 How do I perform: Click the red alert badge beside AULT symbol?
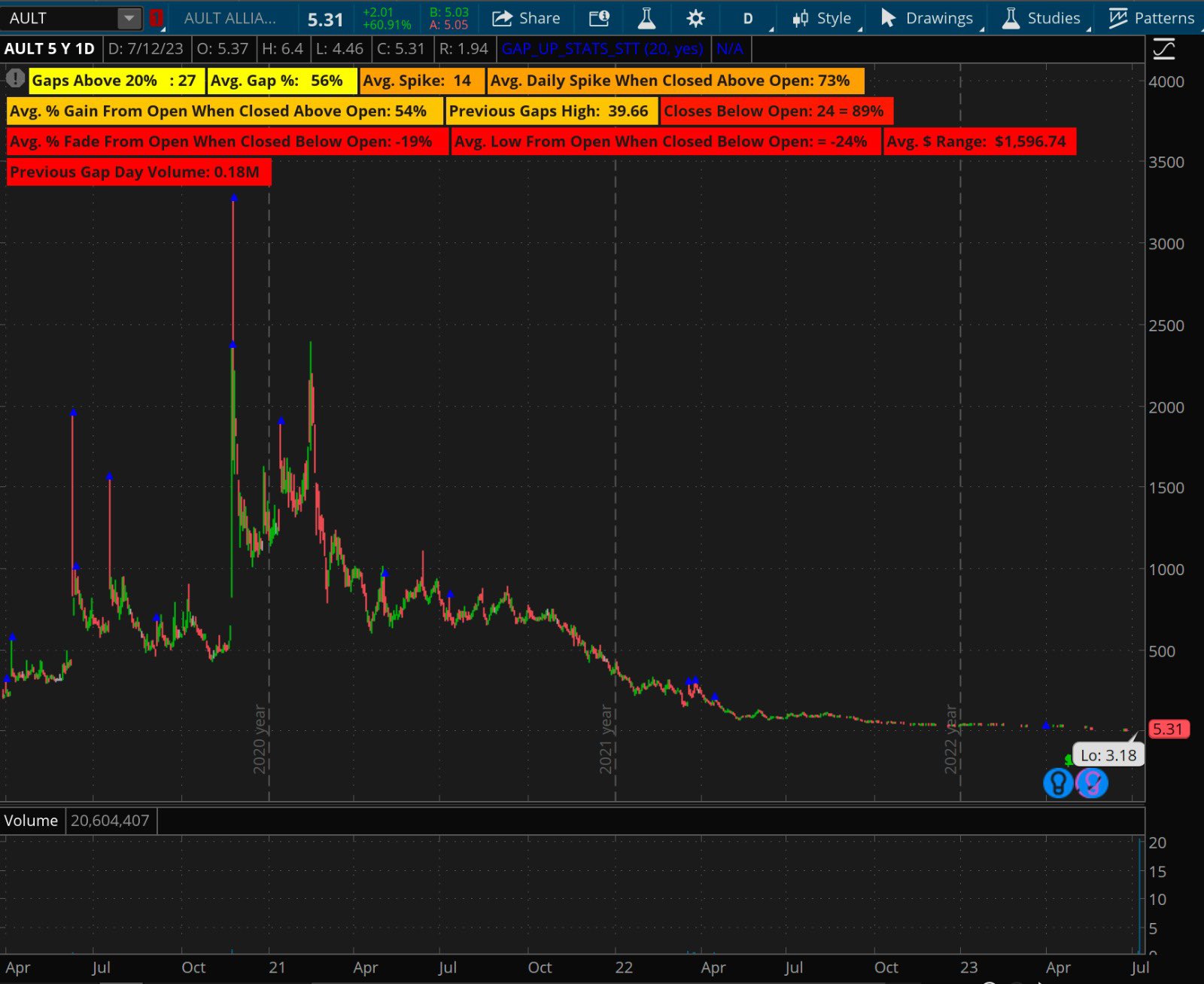(156, 18)
